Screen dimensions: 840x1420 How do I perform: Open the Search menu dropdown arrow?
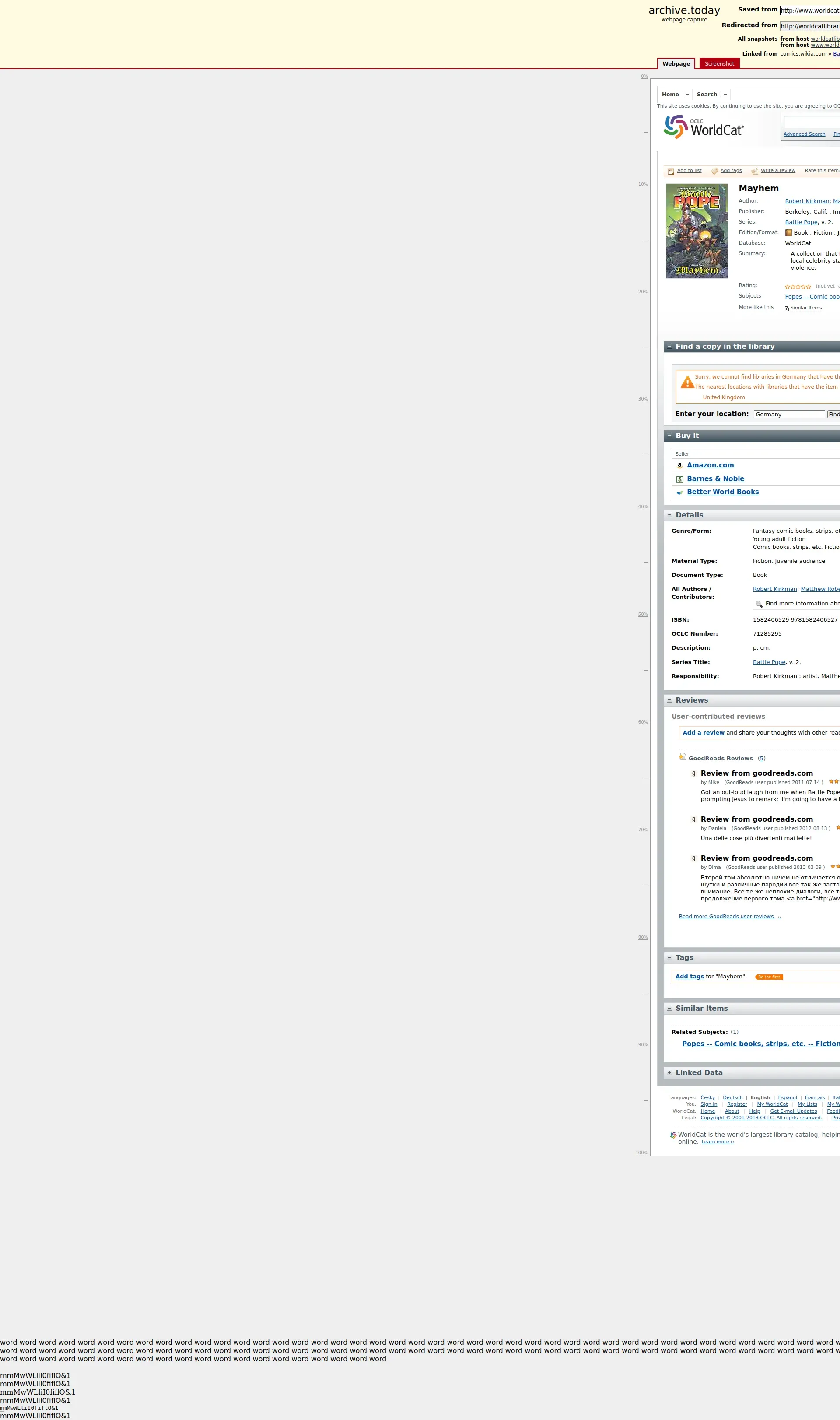[725, 95]
